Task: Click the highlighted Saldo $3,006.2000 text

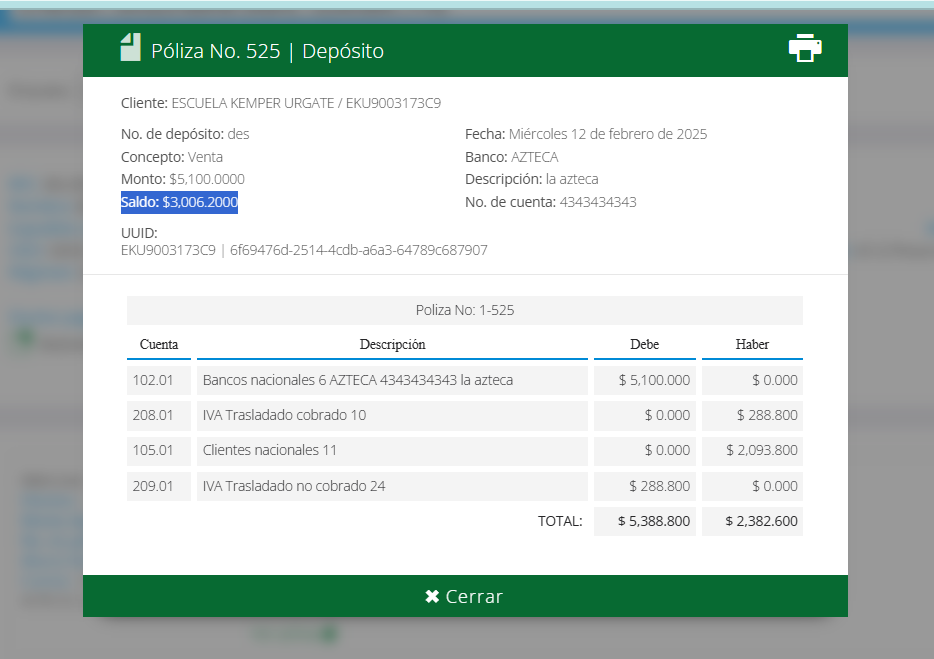Action: [179, 202]
